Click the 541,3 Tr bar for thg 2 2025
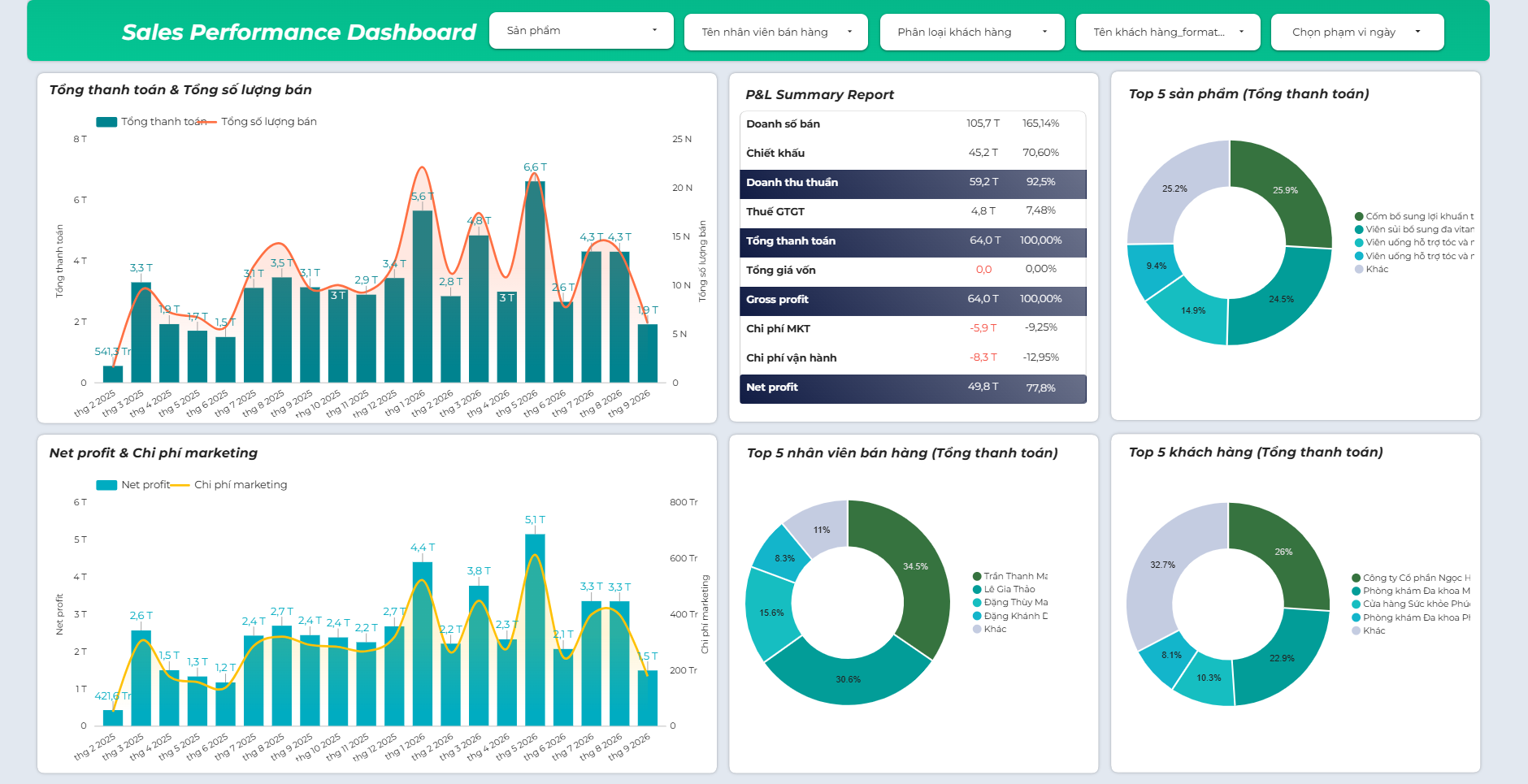 113,375
